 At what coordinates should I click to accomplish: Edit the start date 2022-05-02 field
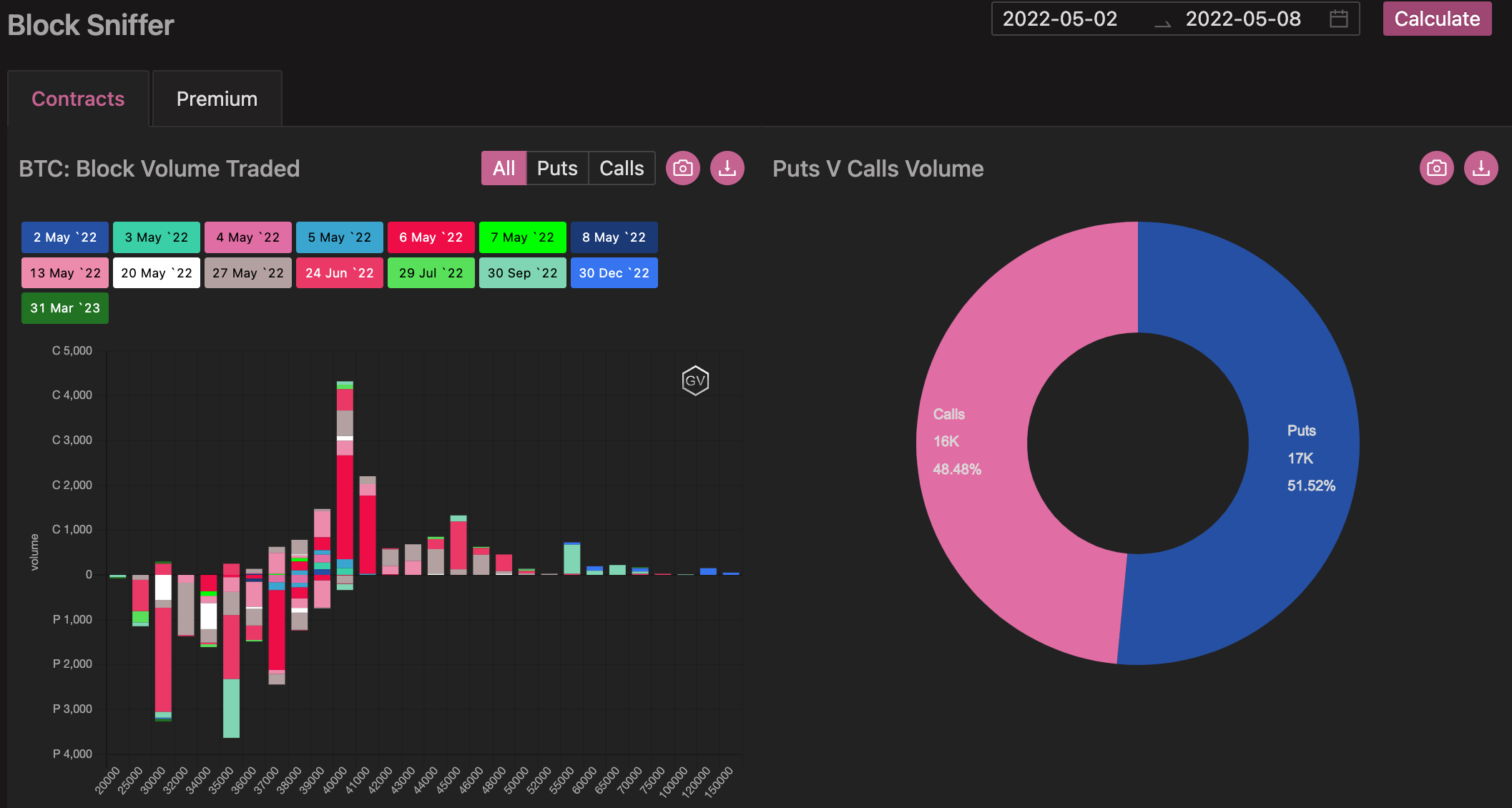tap(1060, 19)
